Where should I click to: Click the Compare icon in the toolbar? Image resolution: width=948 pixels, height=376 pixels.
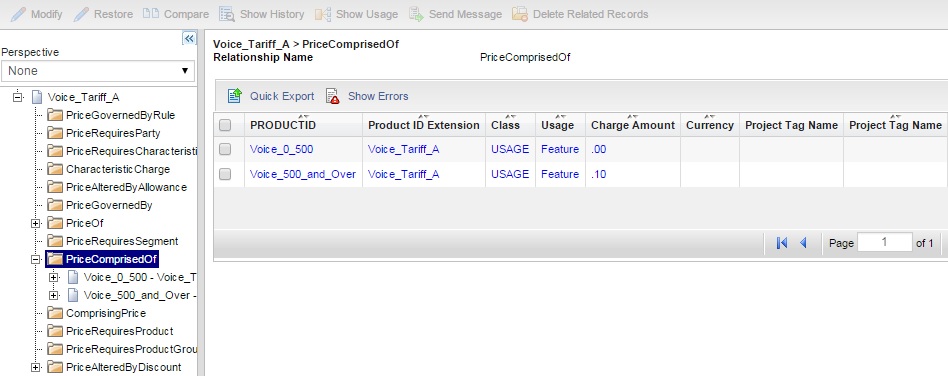[x=151, y=13]
